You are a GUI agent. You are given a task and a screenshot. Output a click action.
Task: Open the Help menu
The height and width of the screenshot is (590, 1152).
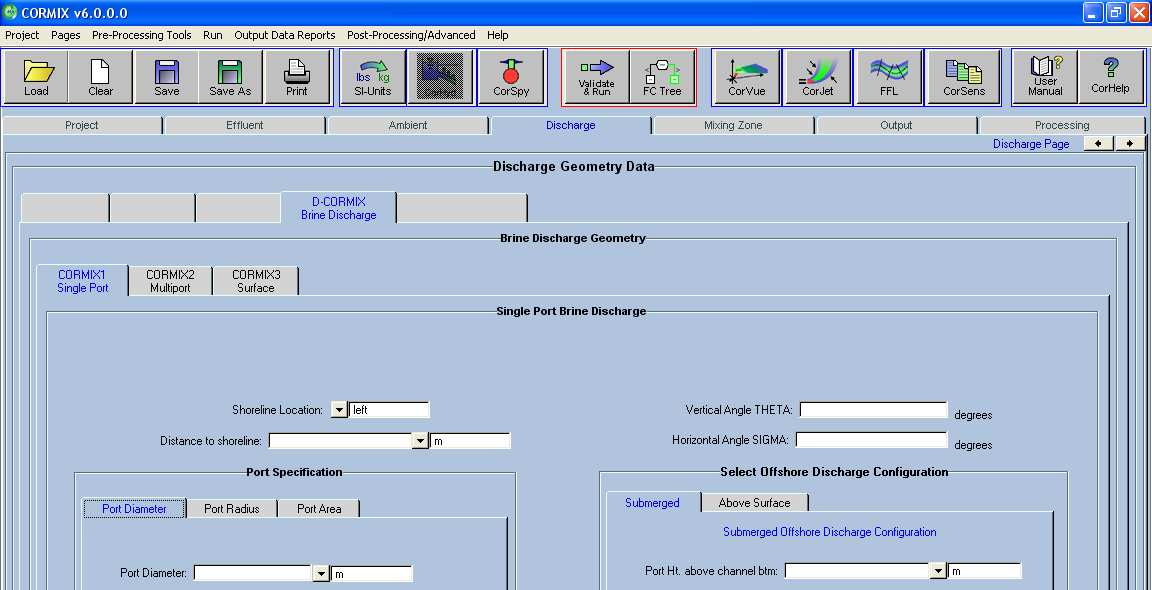[x=497, y=35]
